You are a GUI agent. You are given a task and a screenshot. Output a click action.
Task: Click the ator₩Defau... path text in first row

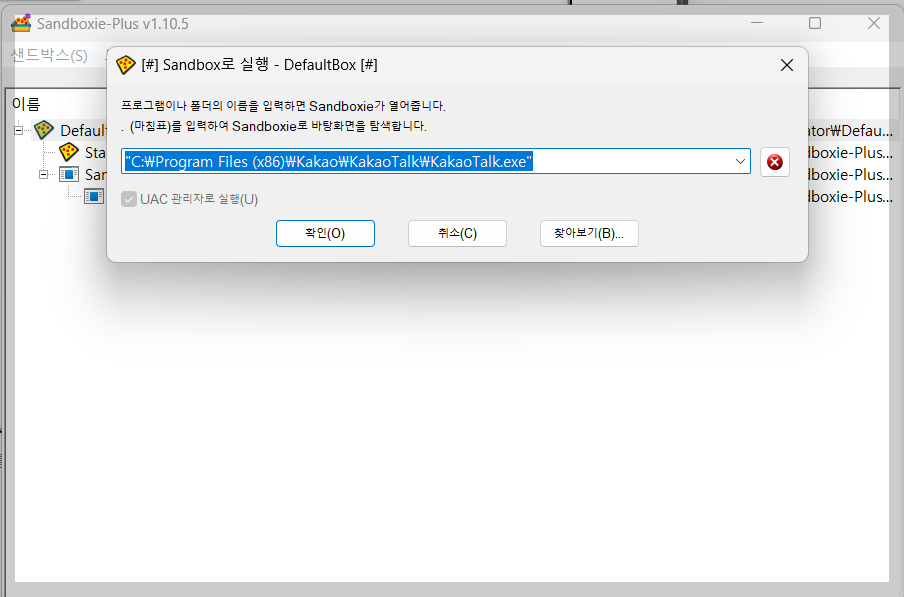point(850,131)
